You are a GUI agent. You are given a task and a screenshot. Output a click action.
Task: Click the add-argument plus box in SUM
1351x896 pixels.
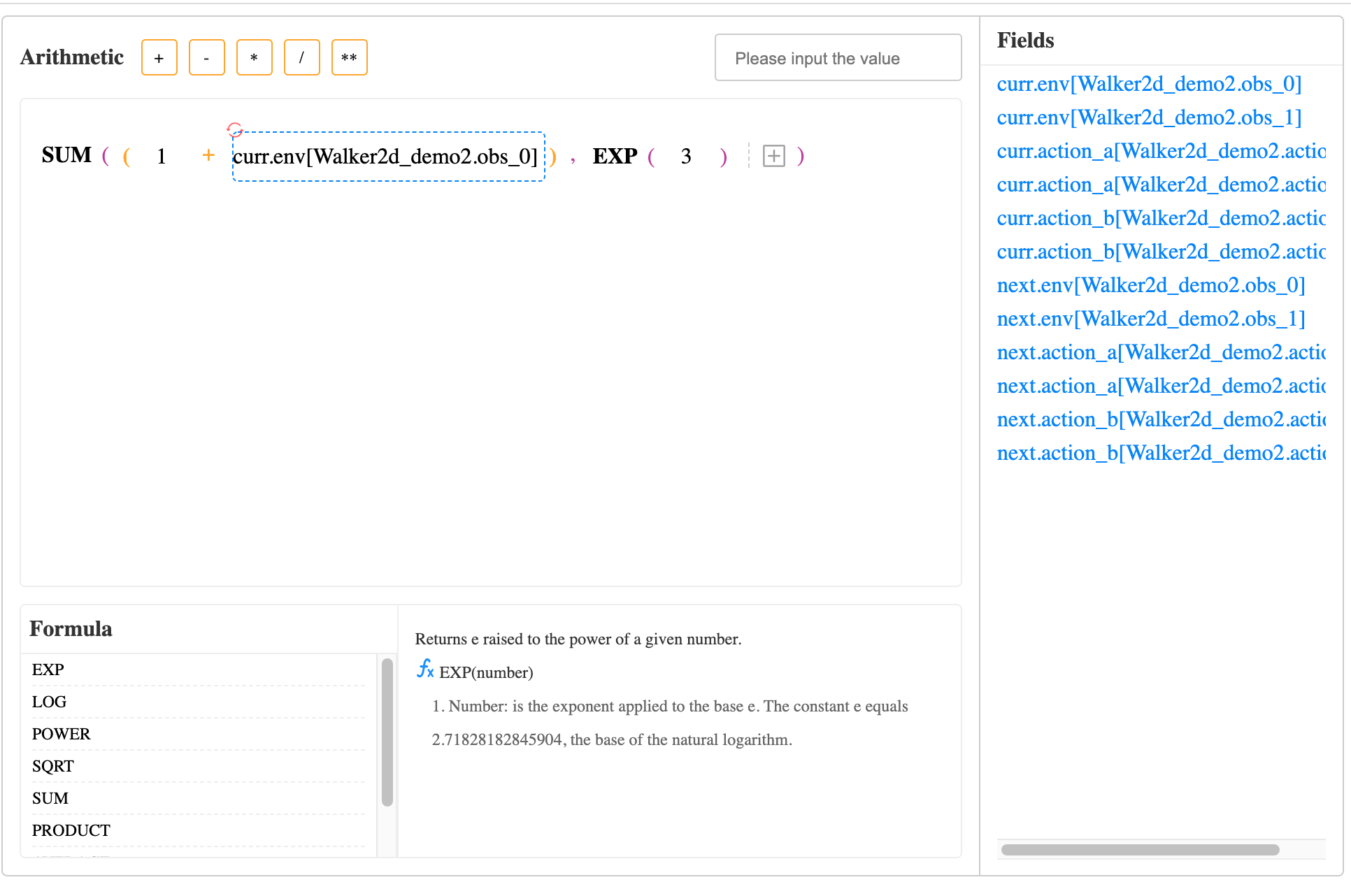point(773,156)
